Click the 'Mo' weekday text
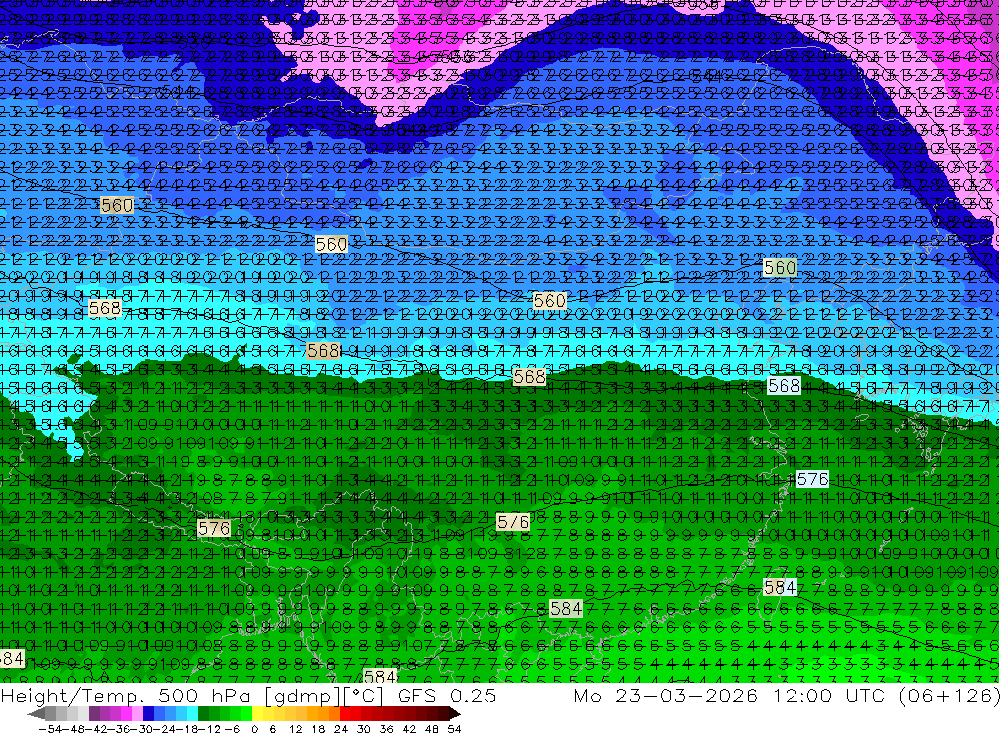This screenshot has height=733, width=1000. (x=587, y=695)
